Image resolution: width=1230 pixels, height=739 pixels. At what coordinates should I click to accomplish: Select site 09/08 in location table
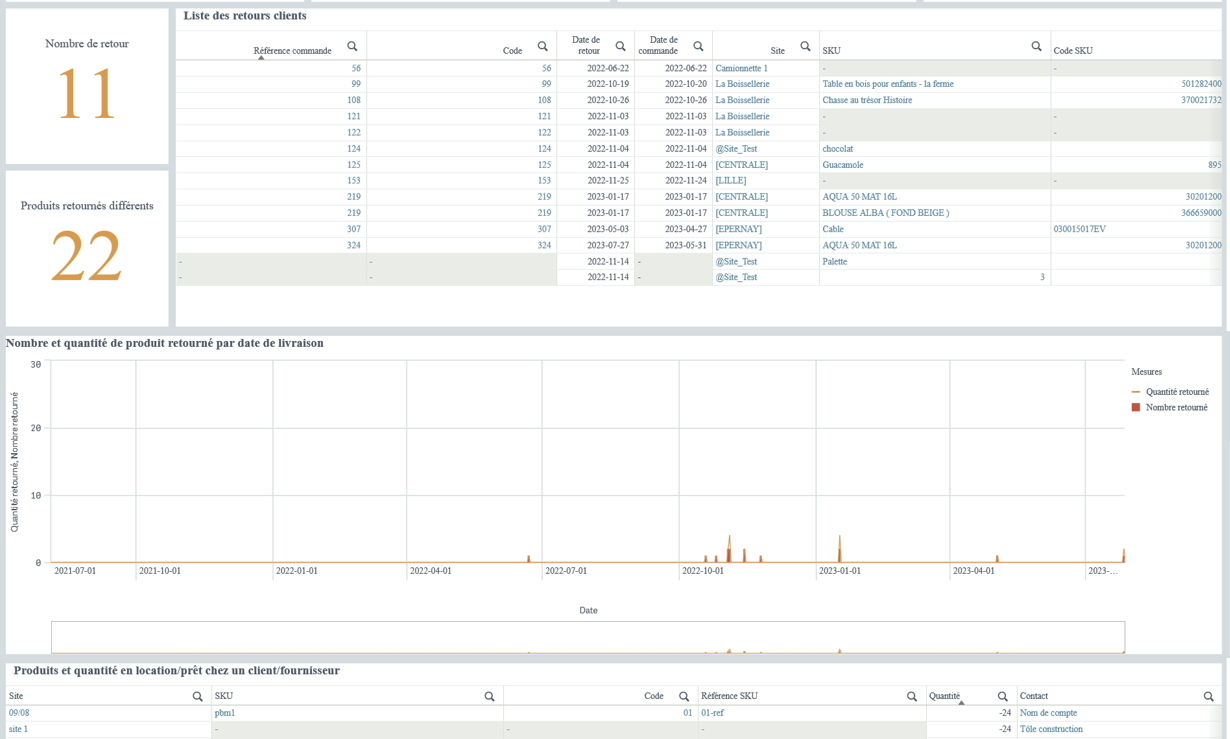tap(19, 713)
